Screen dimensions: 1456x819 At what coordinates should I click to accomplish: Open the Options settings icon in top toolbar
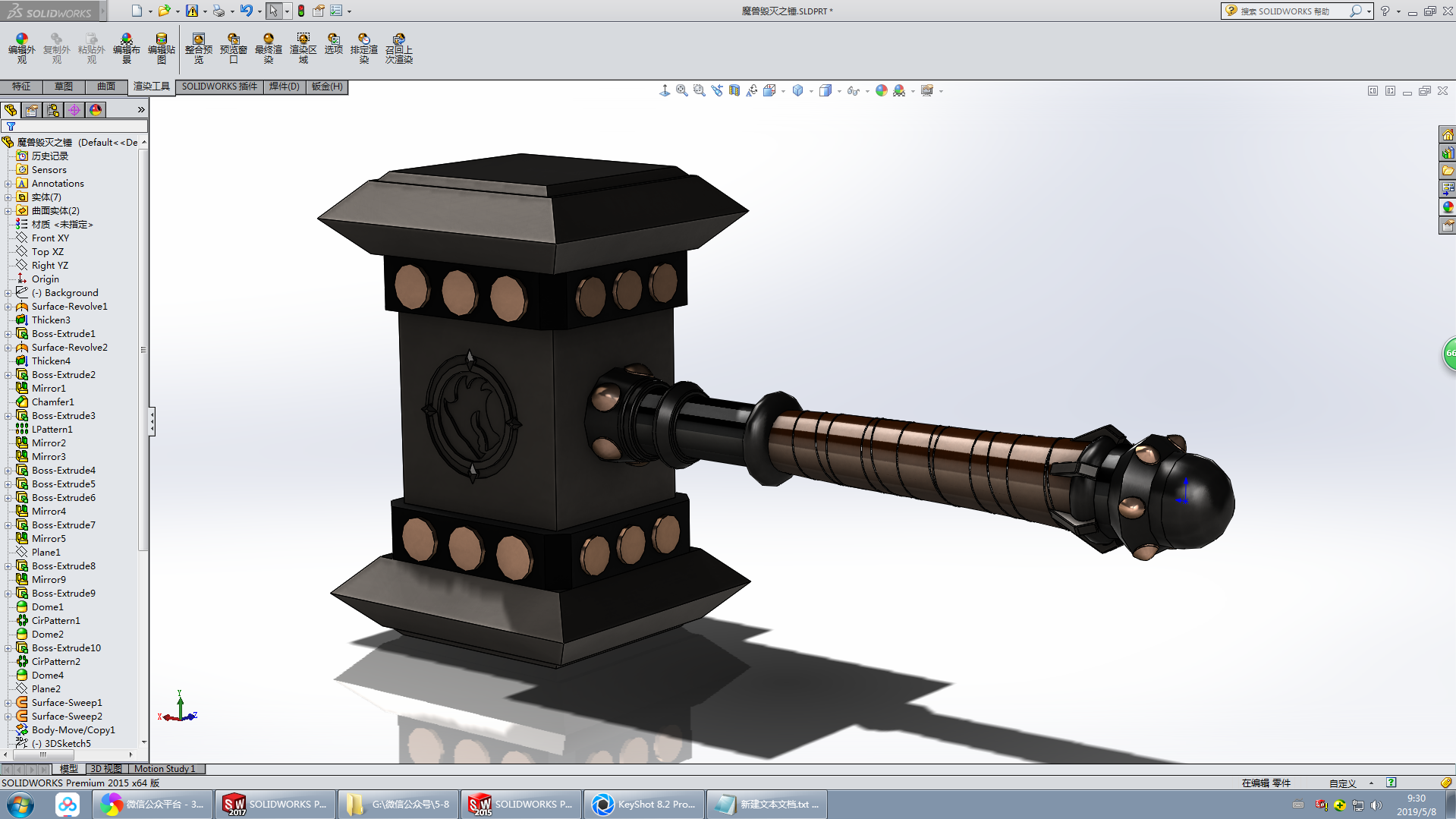click(336, 11)
